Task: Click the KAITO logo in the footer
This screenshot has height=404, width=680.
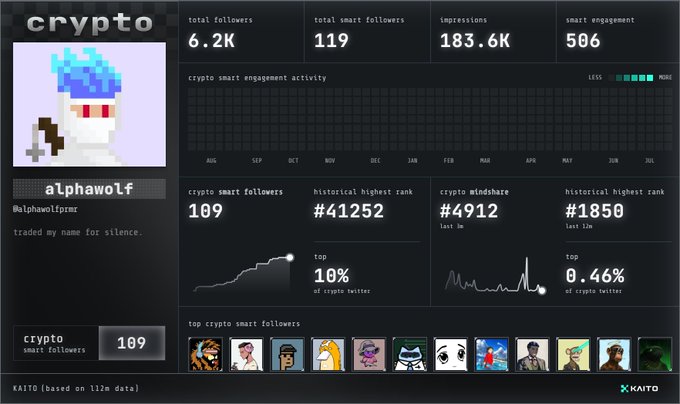Action: coord(639,388)
